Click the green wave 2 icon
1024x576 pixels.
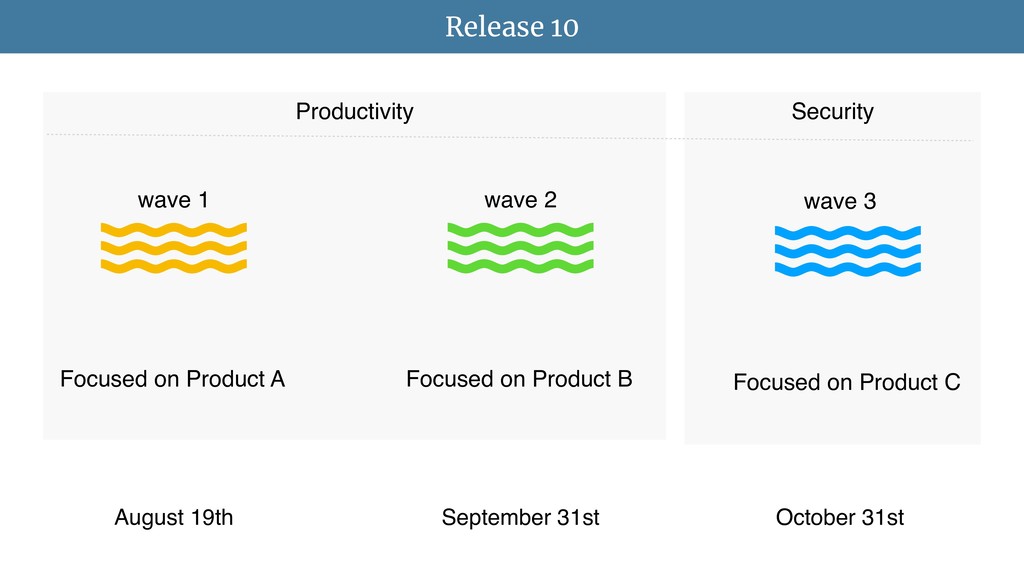tap(520, 248)
